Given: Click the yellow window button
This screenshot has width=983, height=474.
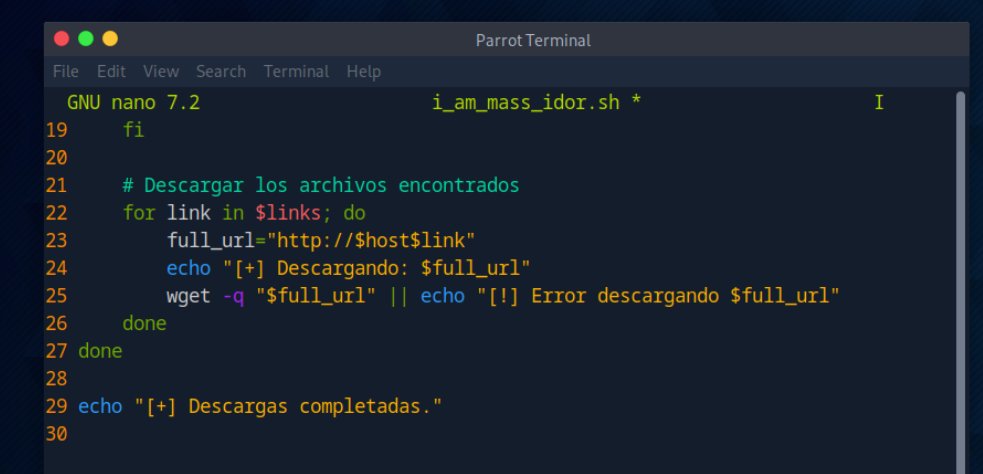Looking at the screenshot, I should (x=110, y=39).
